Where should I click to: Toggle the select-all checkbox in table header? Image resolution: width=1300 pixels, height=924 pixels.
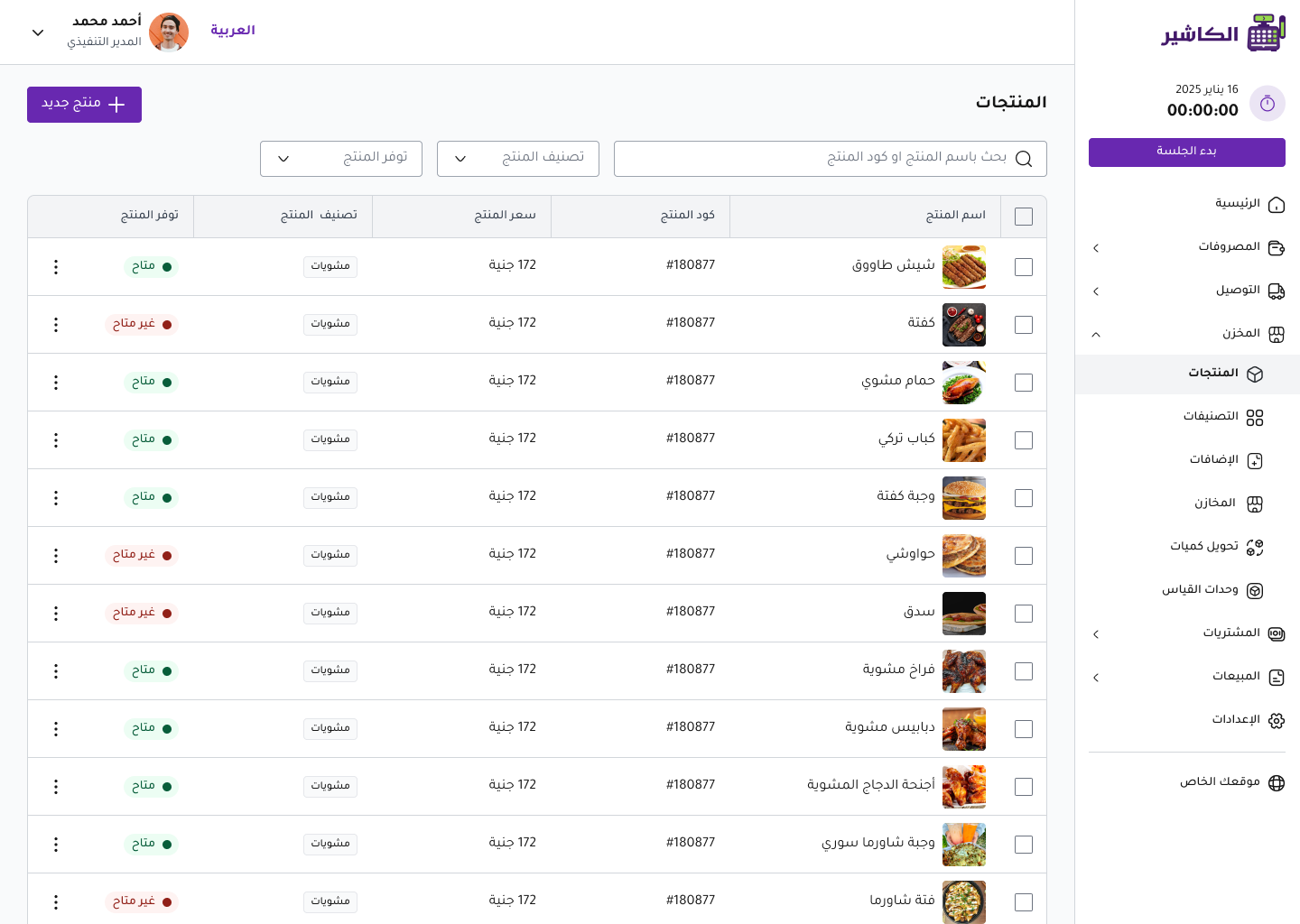(1024, 217)
